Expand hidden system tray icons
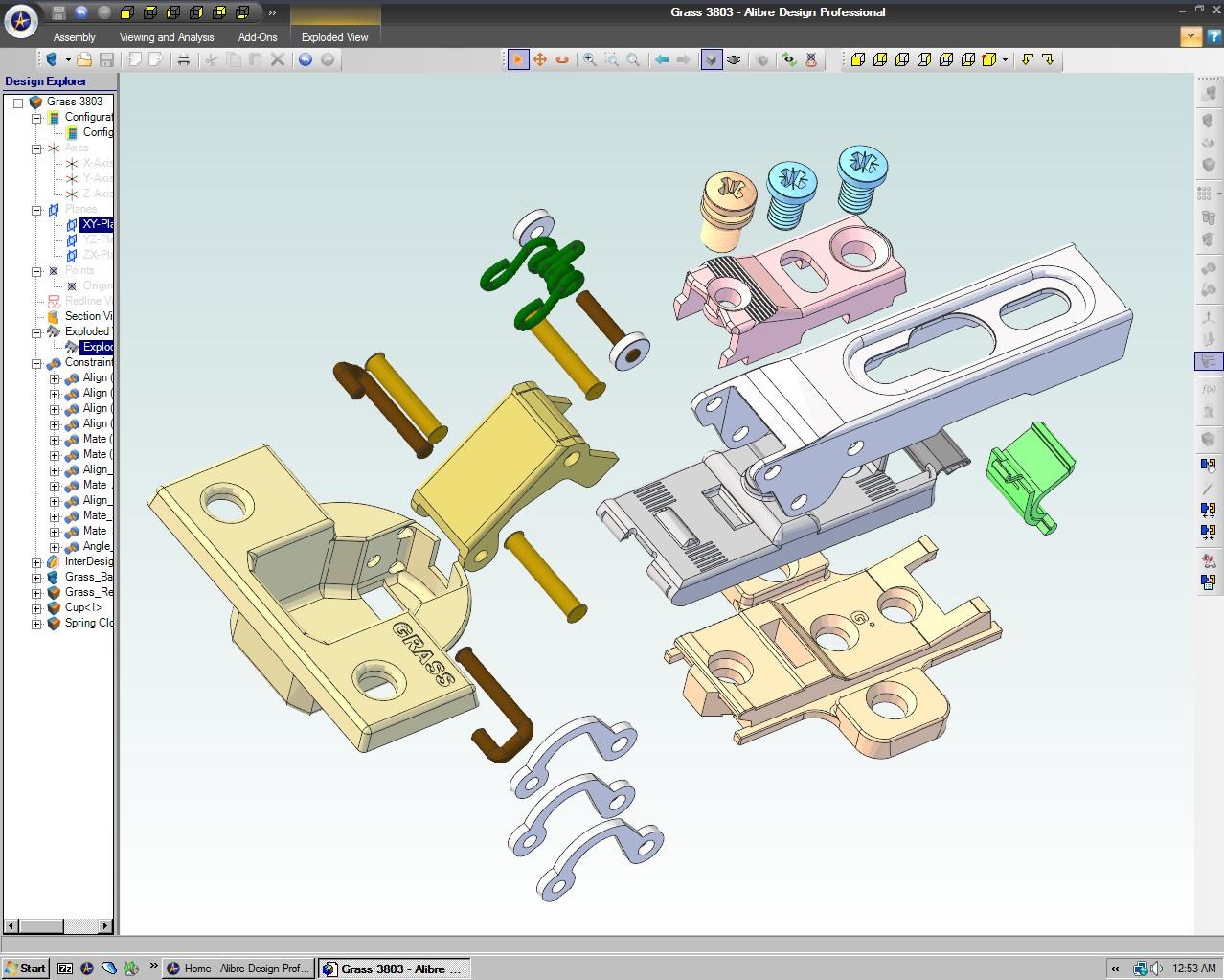Image resolution: width=1224 pixels, height=980 pixels. 1115,969
